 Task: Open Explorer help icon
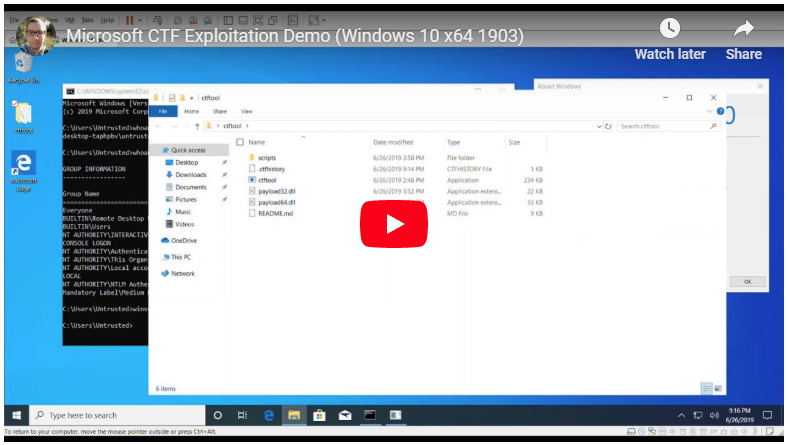tap(720, 111)
